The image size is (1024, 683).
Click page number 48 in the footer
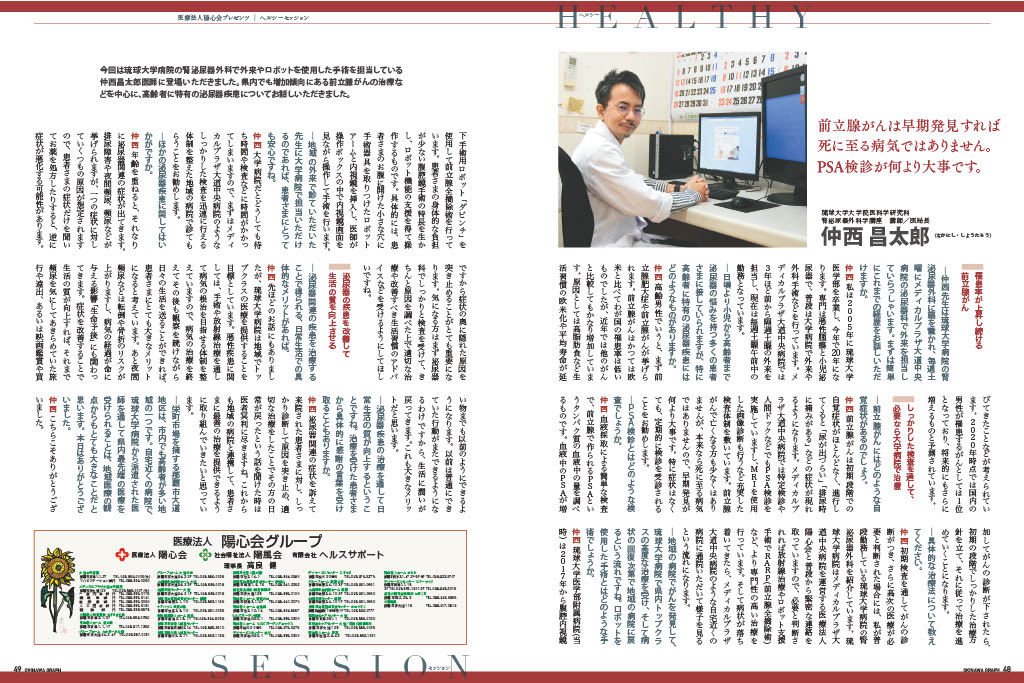point(1006,669)
